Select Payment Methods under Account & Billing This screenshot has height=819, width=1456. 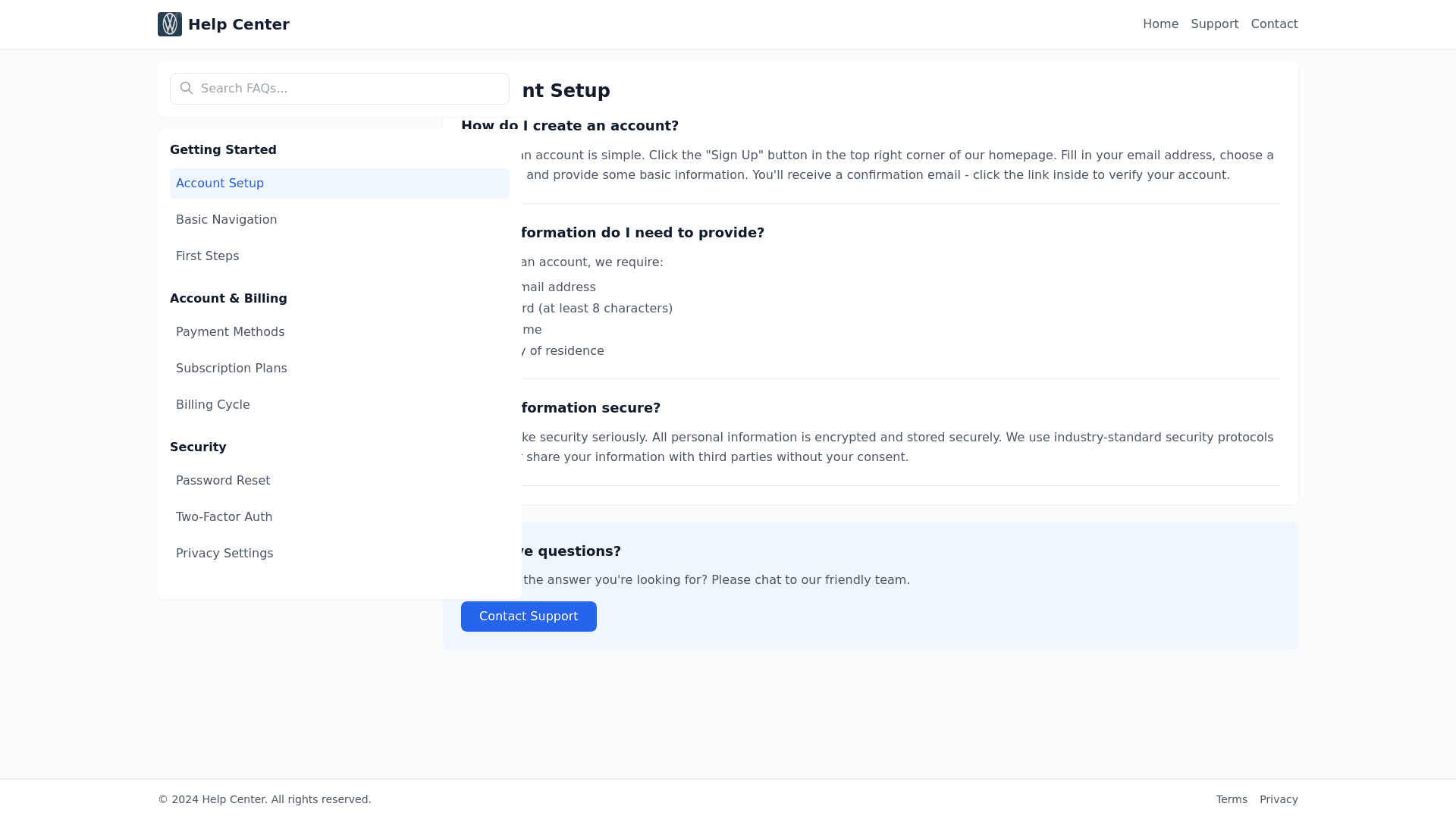tap(230, 331)
